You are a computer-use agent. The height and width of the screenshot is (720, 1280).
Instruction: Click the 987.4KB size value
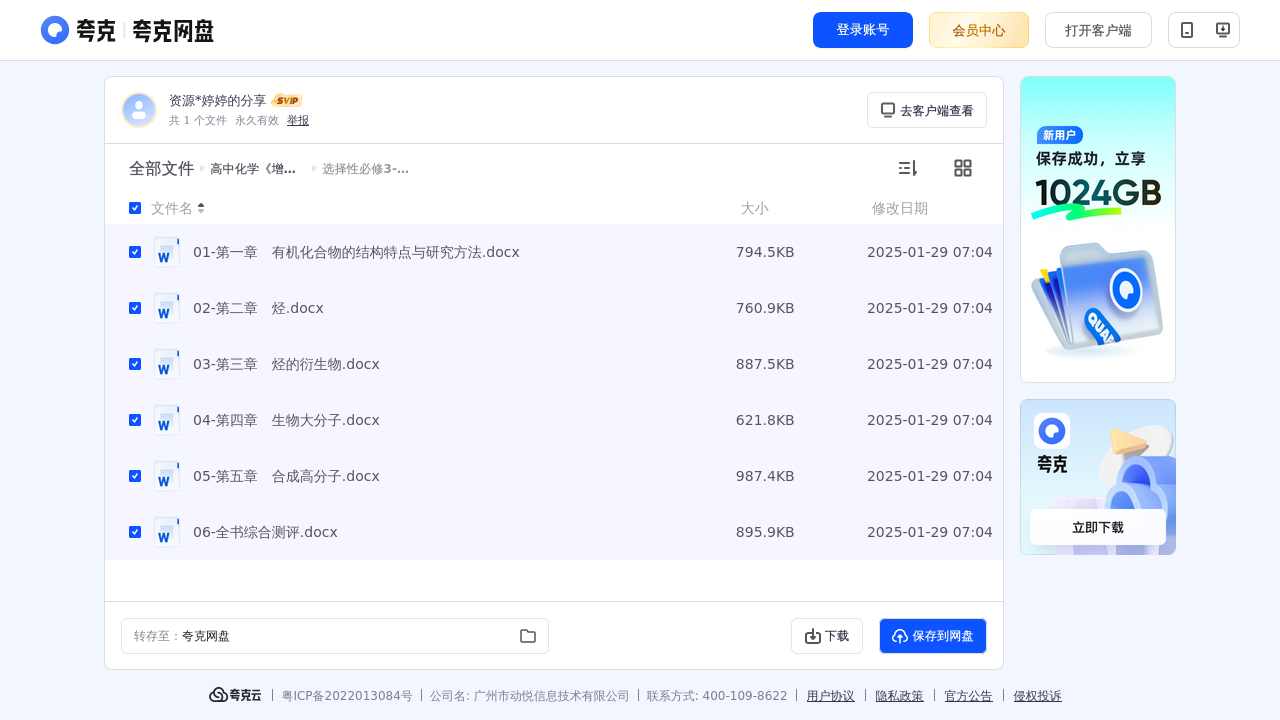765,476
